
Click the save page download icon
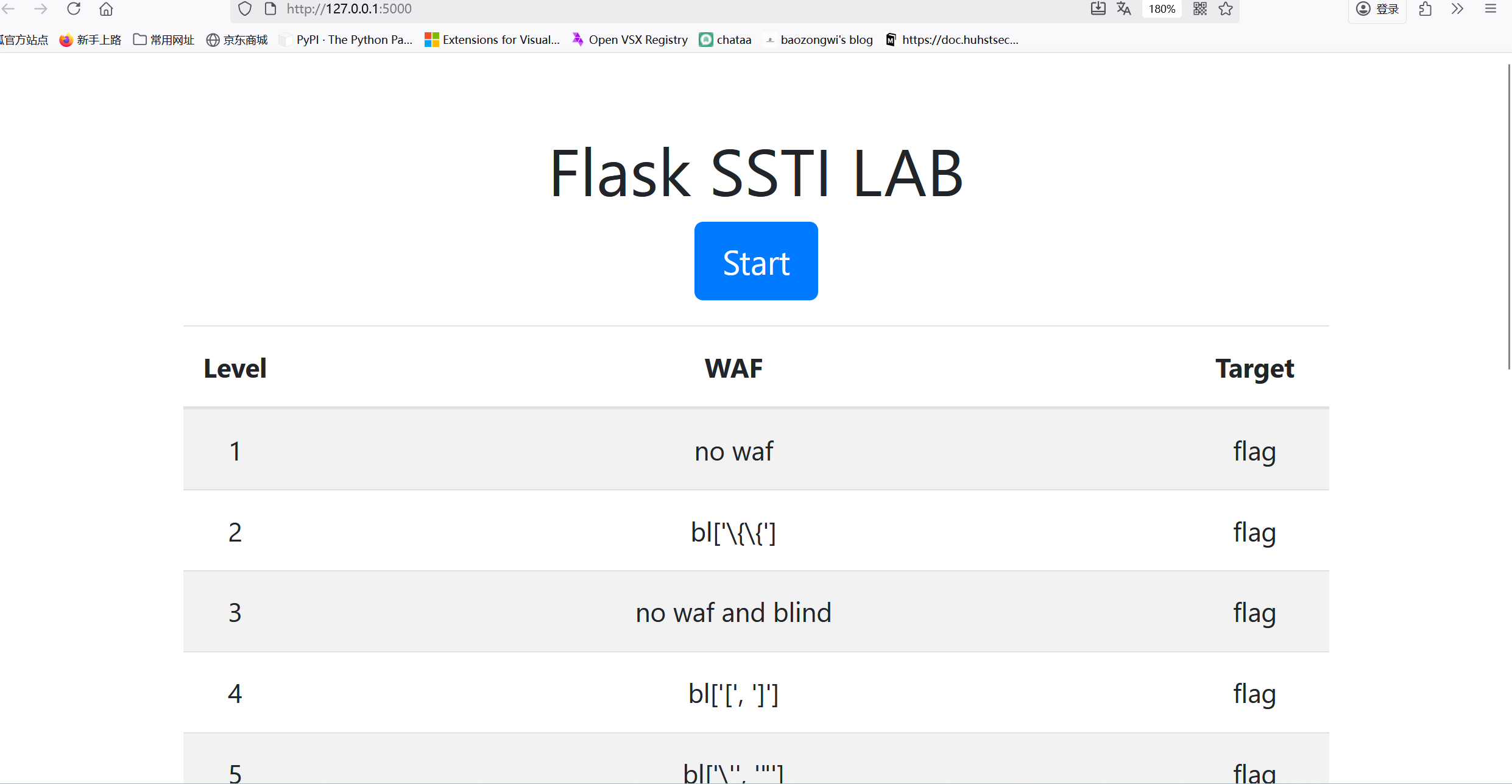coord(1098,9)
